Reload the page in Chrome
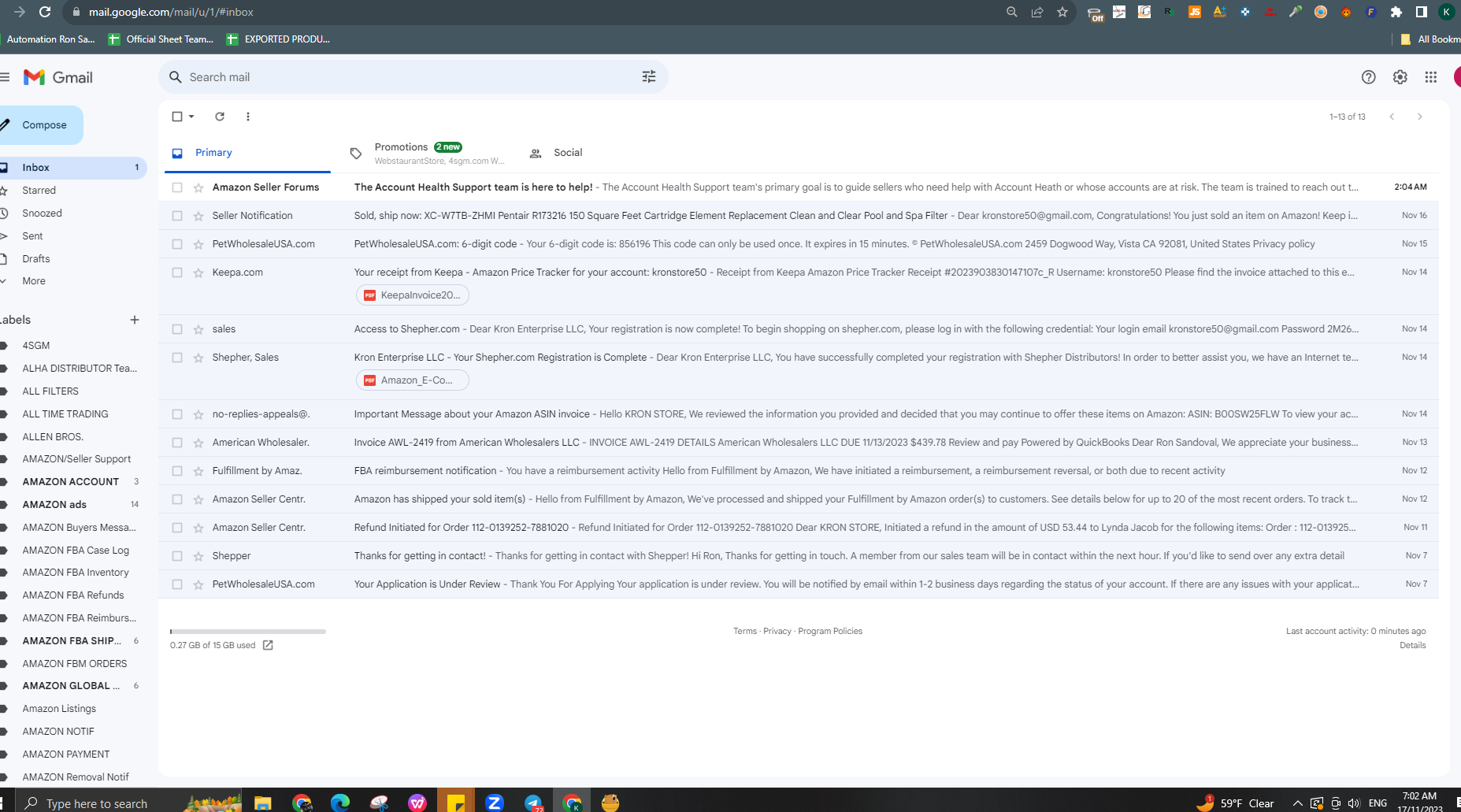The width and height of the screenshot is (1461, 812). (x=45, y=12)
